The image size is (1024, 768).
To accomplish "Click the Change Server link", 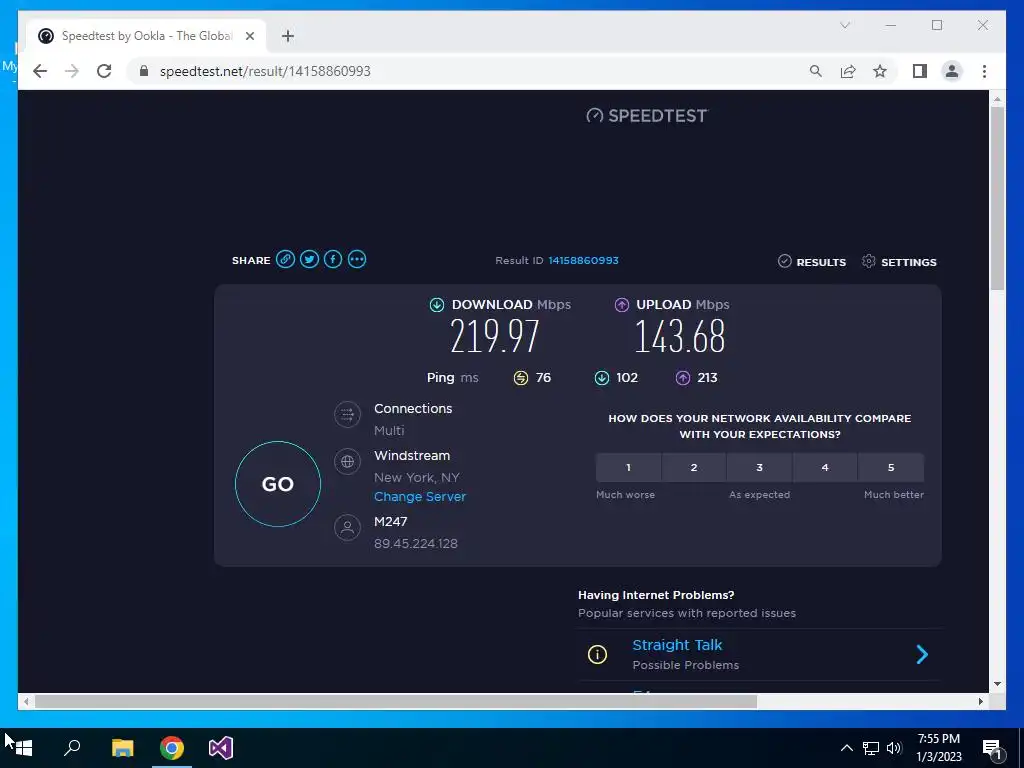I will click(420, 496).
